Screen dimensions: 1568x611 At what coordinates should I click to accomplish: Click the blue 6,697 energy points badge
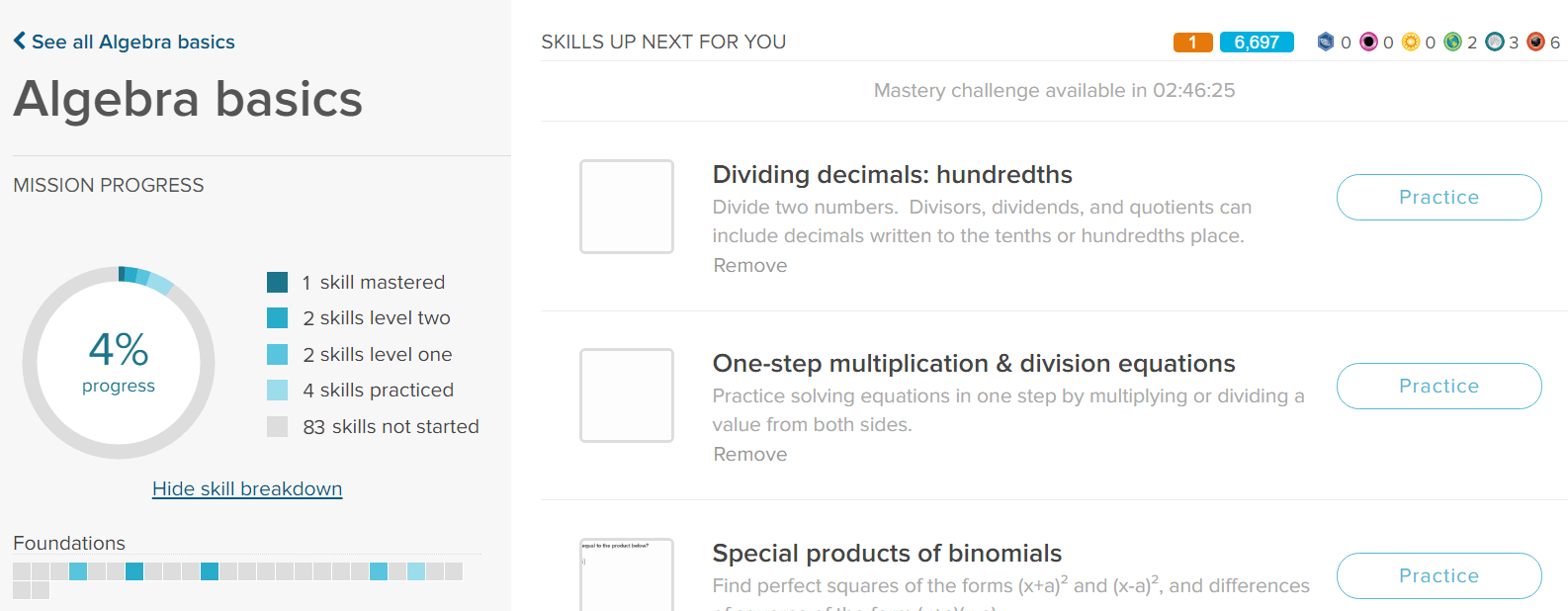(x=1257, y=43)
